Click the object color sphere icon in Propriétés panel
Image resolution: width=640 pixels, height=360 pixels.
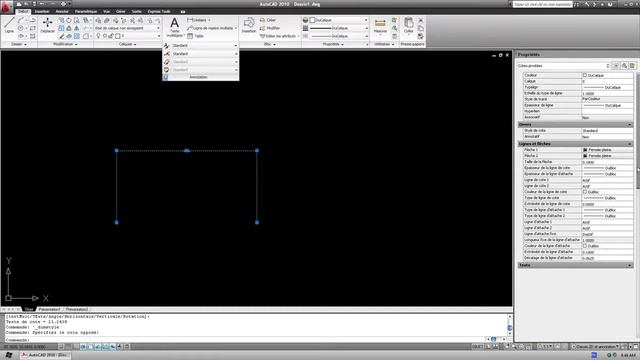305,20
